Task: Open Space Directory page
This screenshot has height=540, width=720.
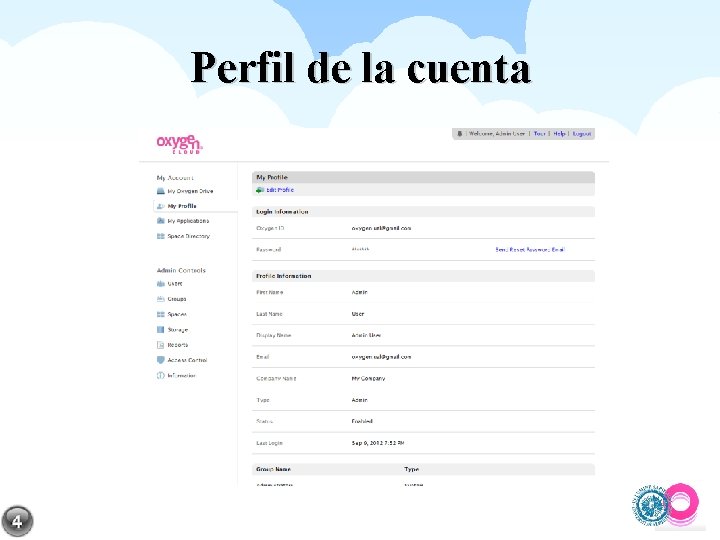Action: click(188, 236)
